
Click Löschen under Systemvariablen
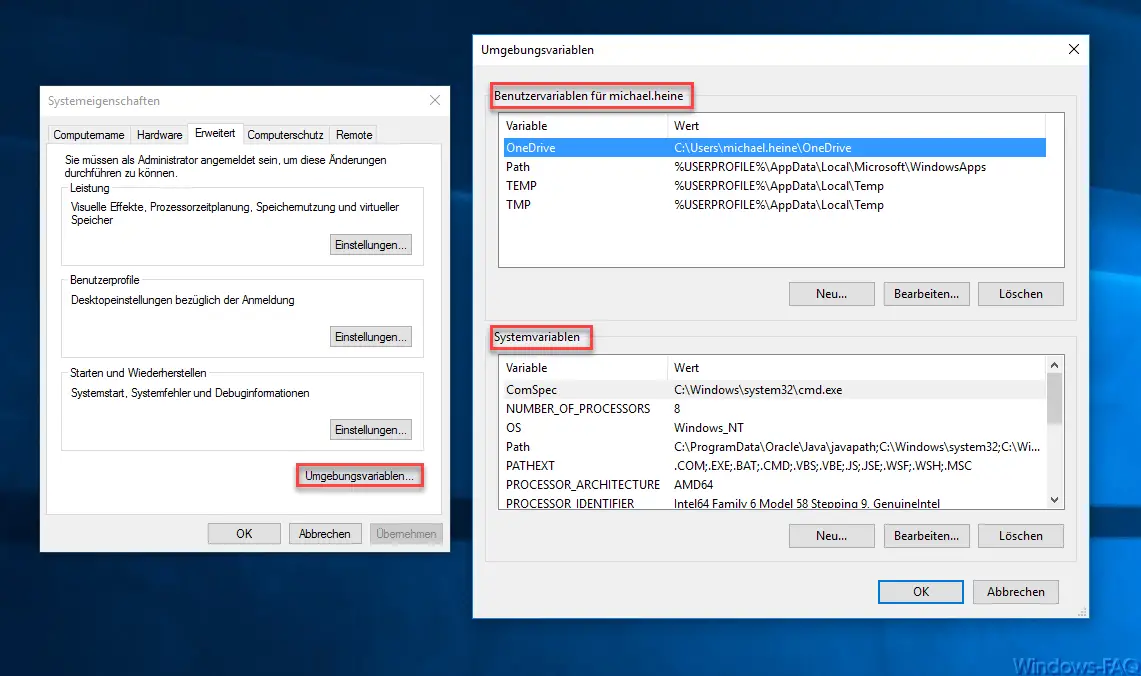click(x=1020, y=535)
